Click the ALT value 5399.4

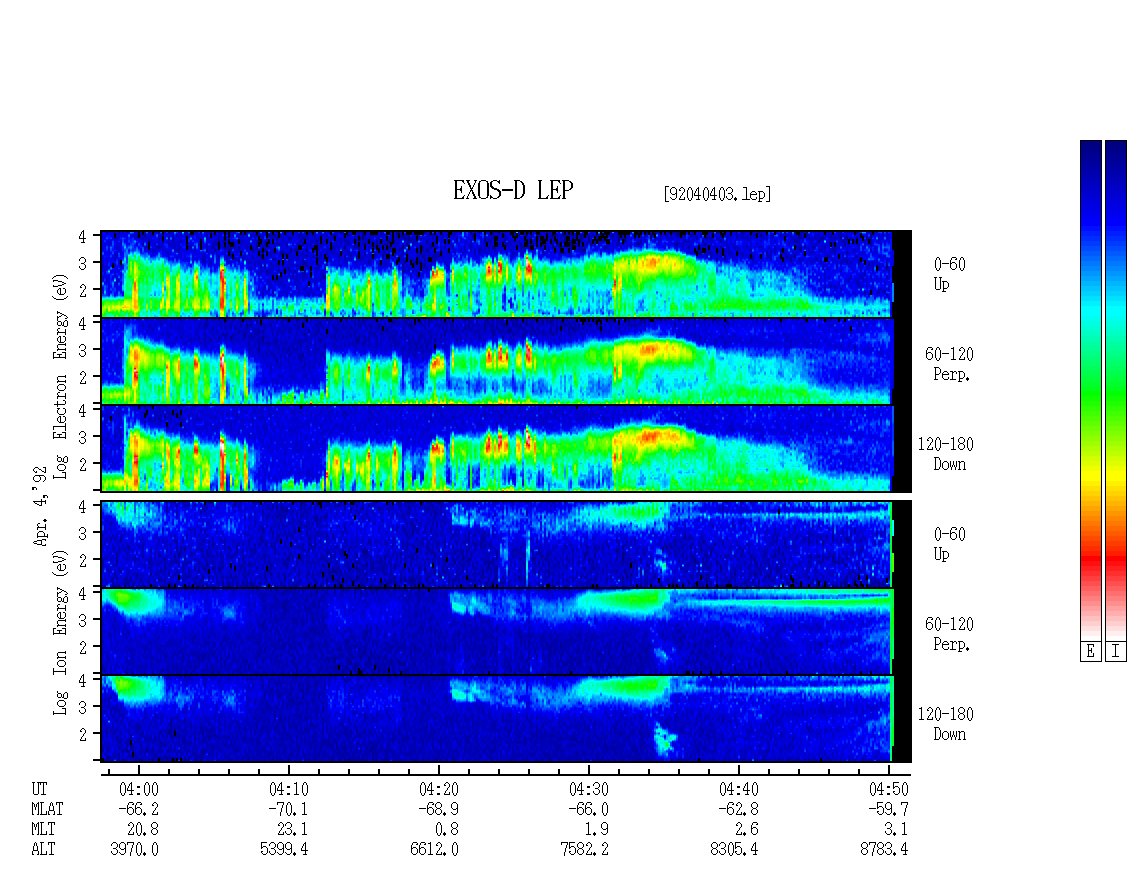click(x=284, y=850)
